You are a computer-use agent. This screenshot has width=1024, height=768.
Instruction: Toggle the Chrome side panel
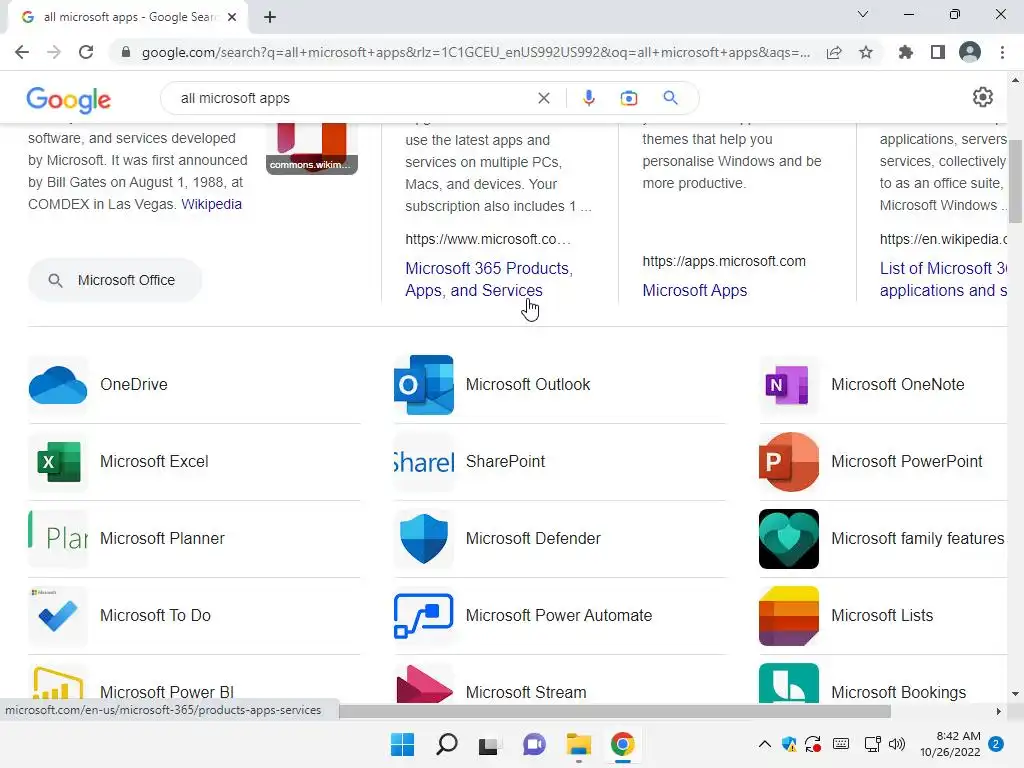tap(938, 52)
